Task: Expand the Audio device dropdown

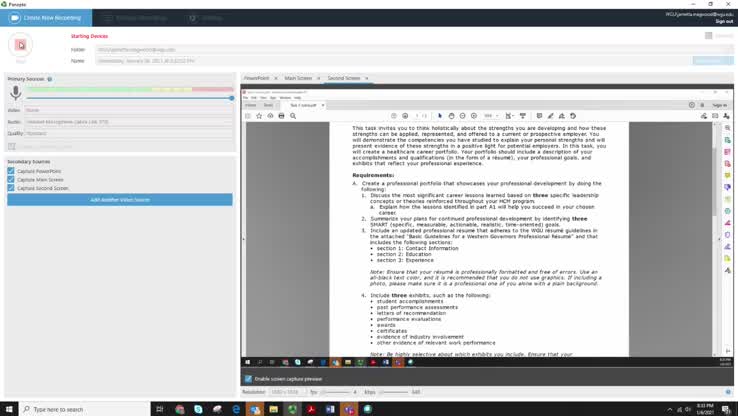Action: [x=128, y=121]
